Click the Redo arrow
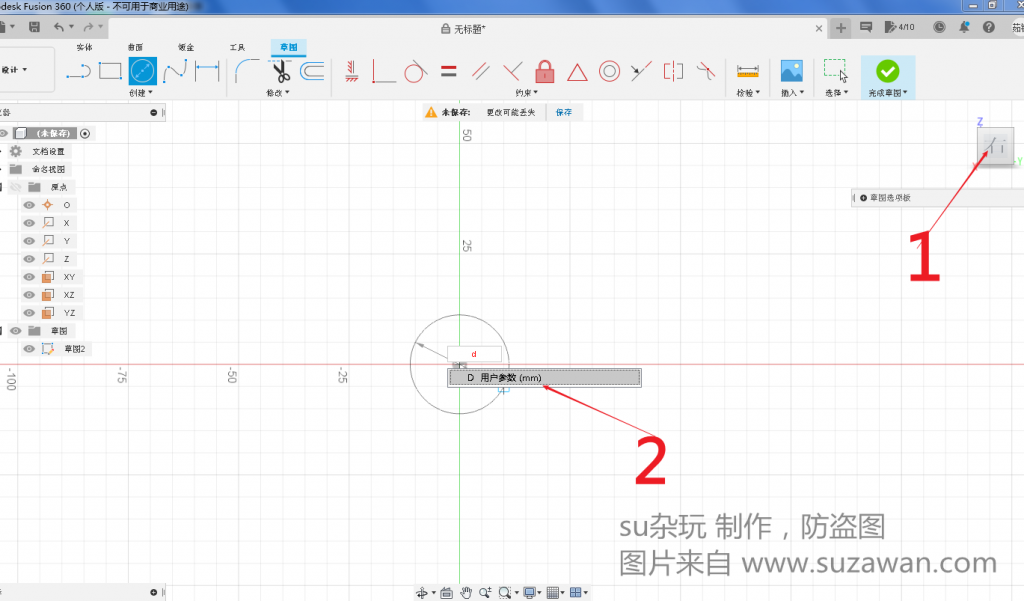The width and height of the screenshot is (1024, 601). 88,27
